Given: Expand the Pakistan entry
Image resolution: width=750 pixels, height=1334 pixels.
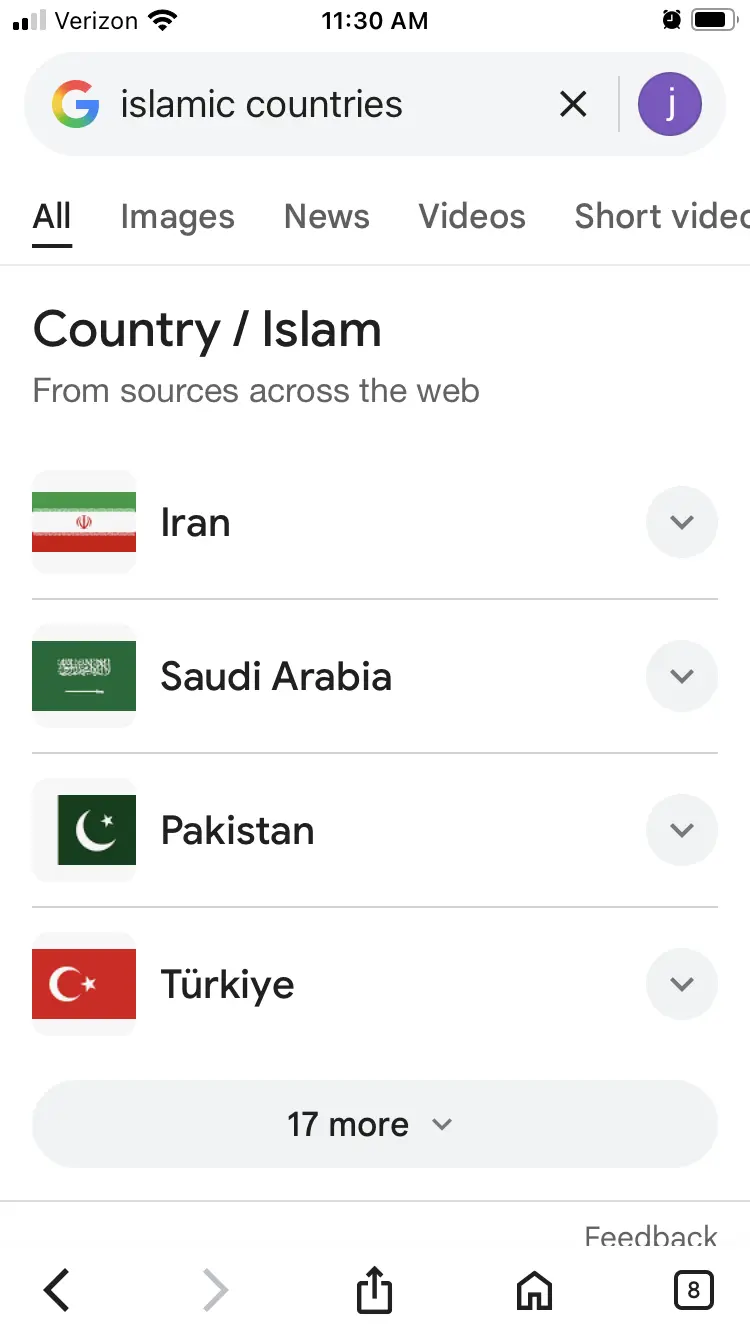Looking at the screenshot, I should tap(682, 830).
